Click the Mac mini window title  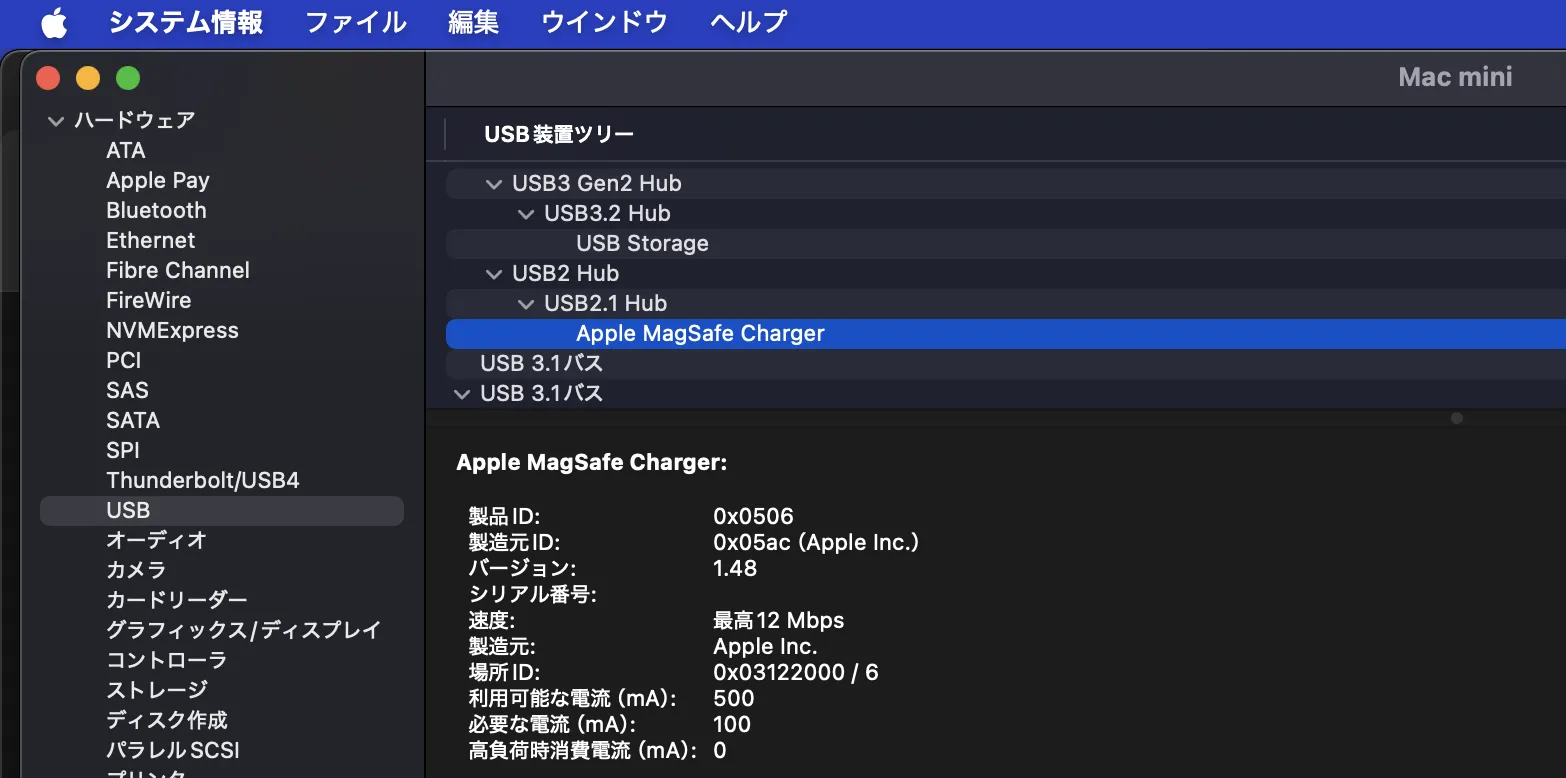1455,77
